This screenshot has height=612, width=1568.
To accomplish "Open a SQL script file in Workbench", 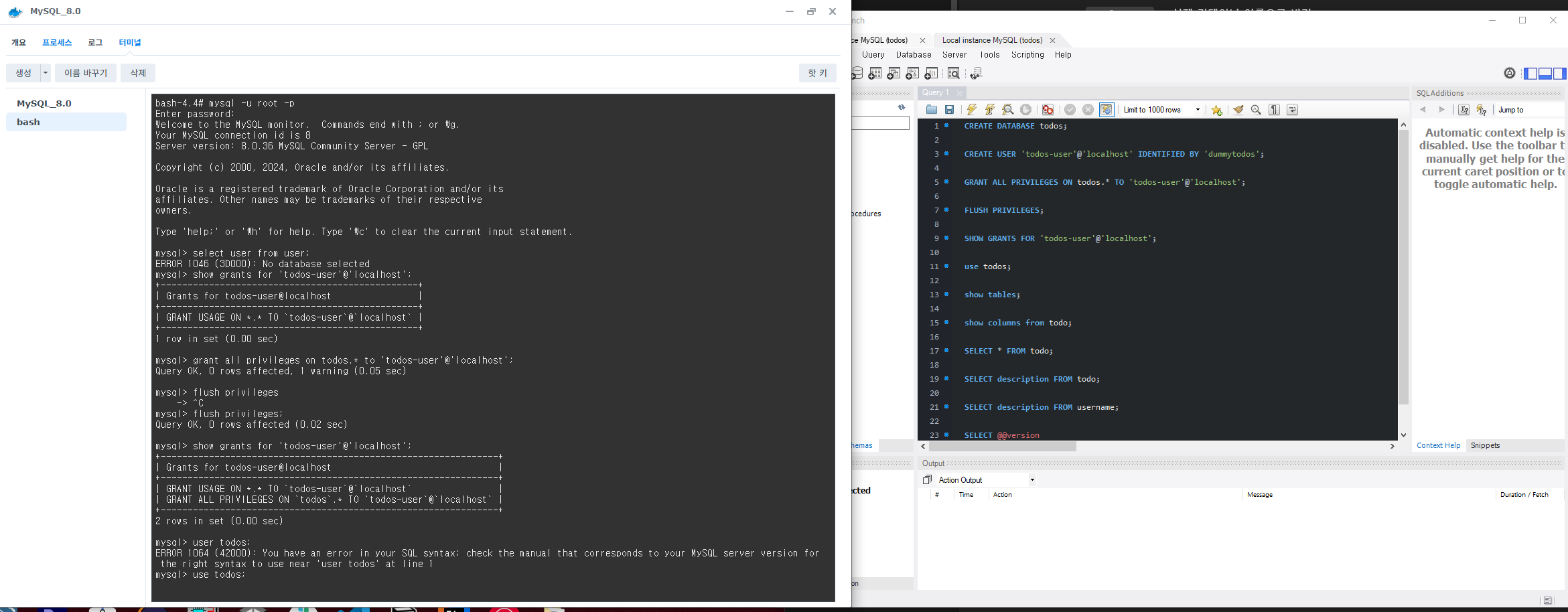I will pyautogui.click(x=932, y=110).
